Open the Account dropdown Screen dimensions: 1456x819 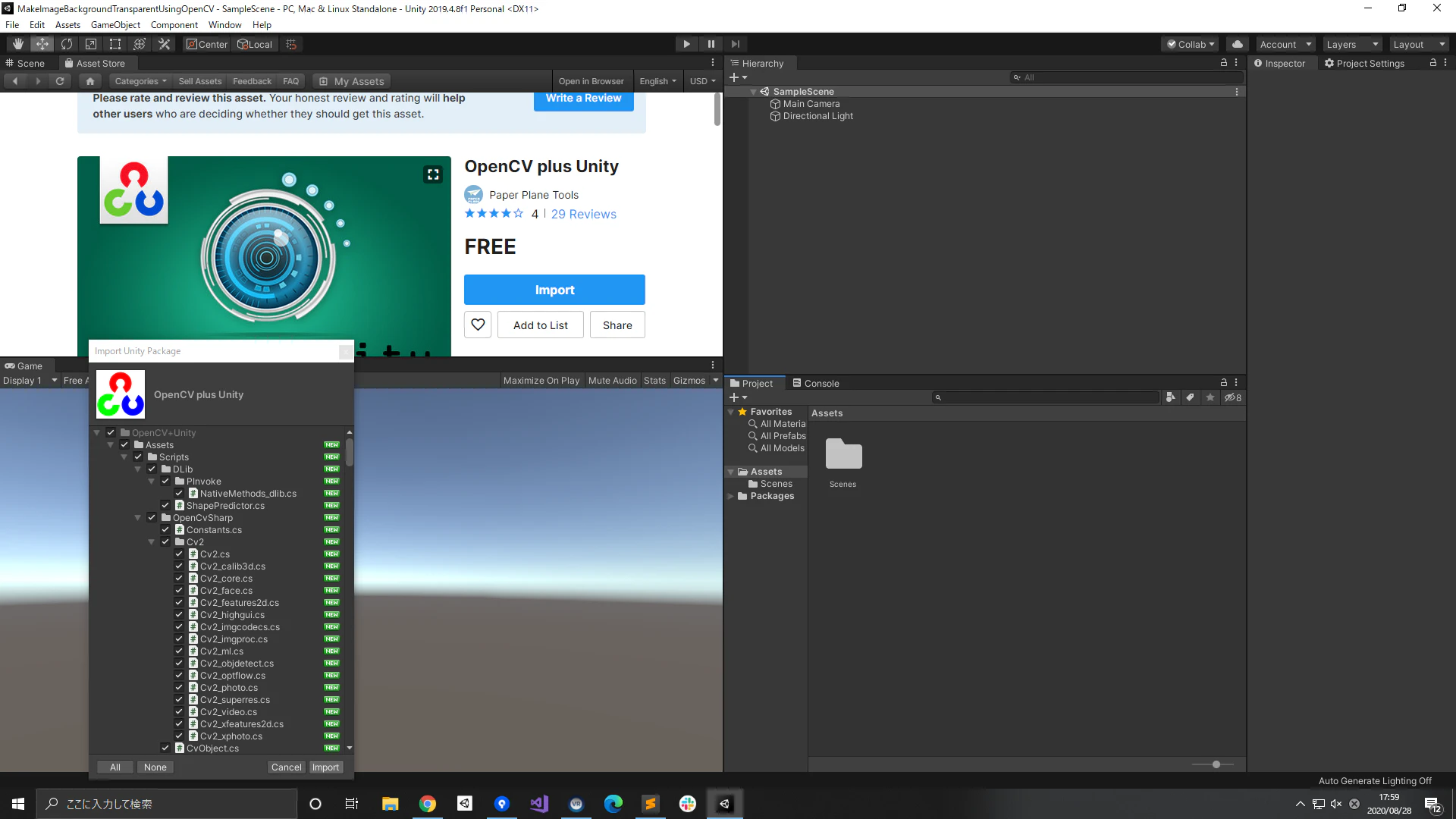(1285, 44)
